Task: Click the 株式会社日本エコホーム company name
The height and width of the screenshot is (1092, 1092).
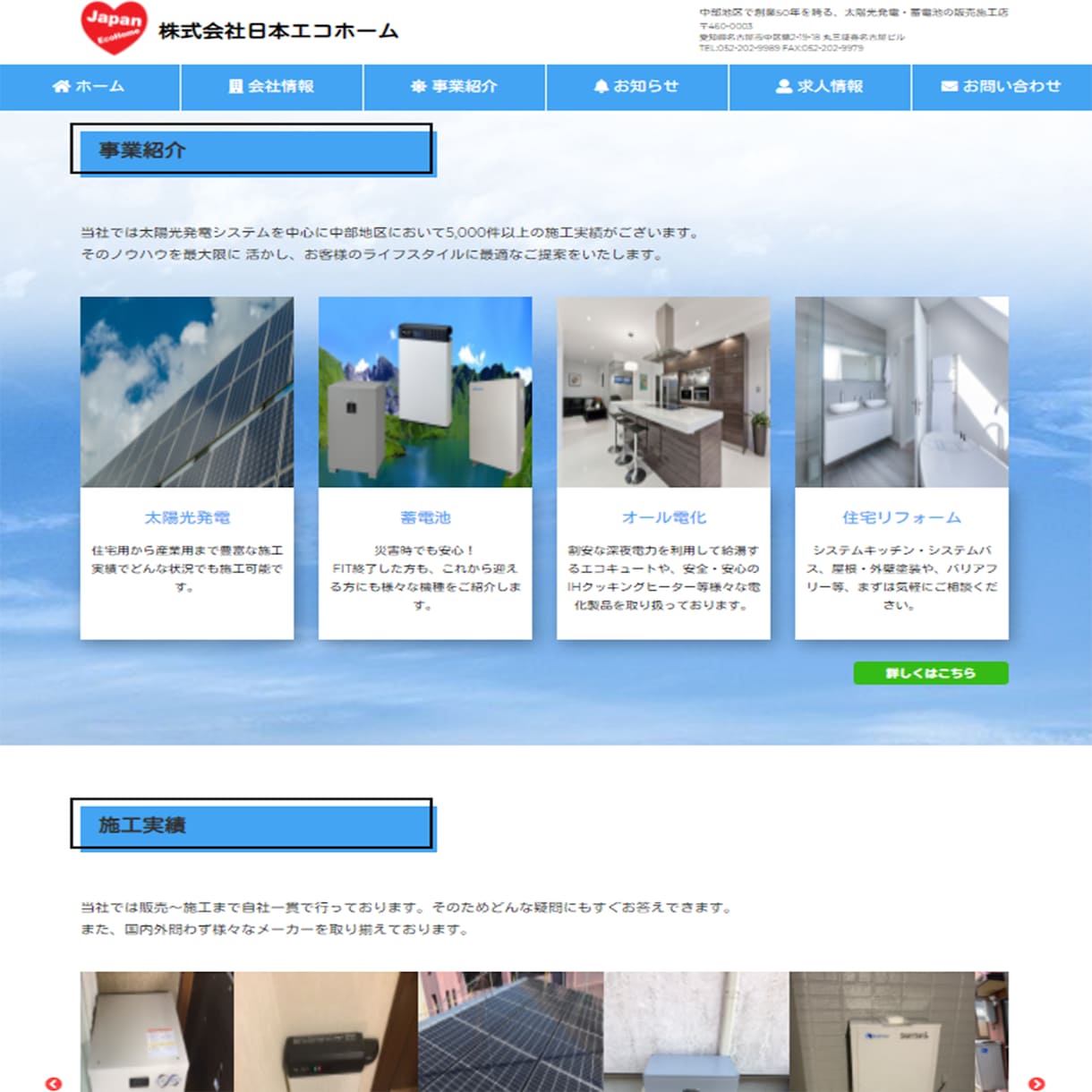Action: tap(278, 31)
